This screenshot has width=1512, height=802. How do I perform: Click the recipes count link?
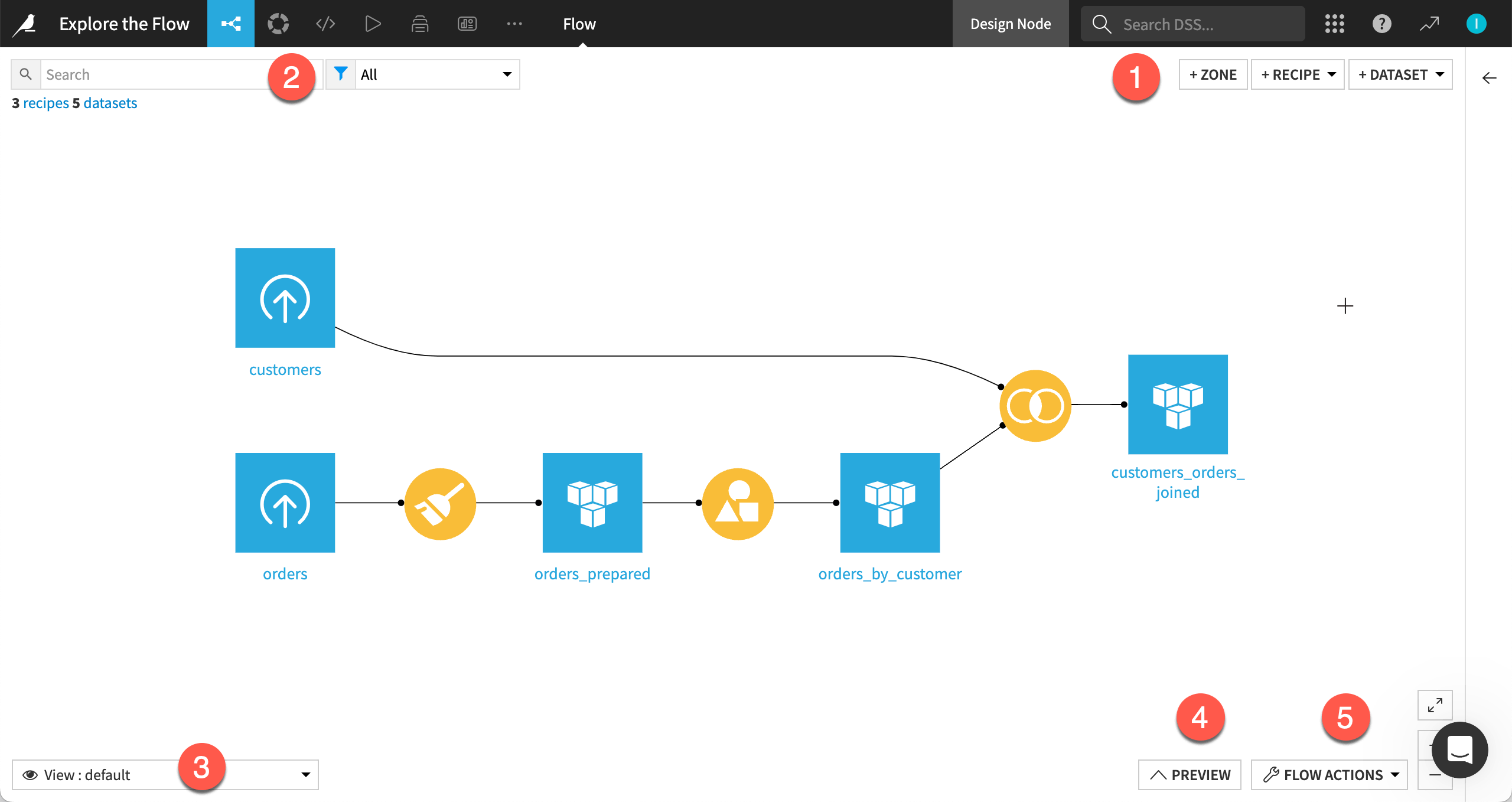coord(45,102)
